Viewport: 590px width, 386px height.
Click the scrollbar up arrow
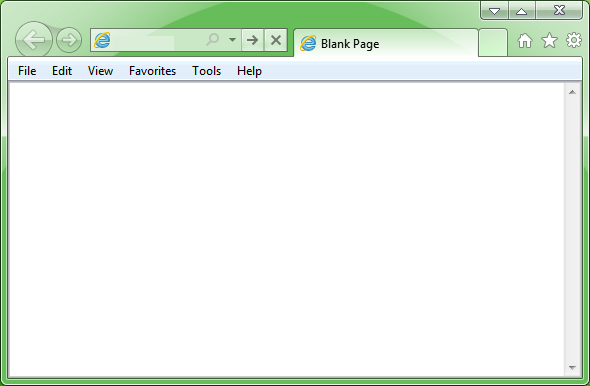(572, 92)
